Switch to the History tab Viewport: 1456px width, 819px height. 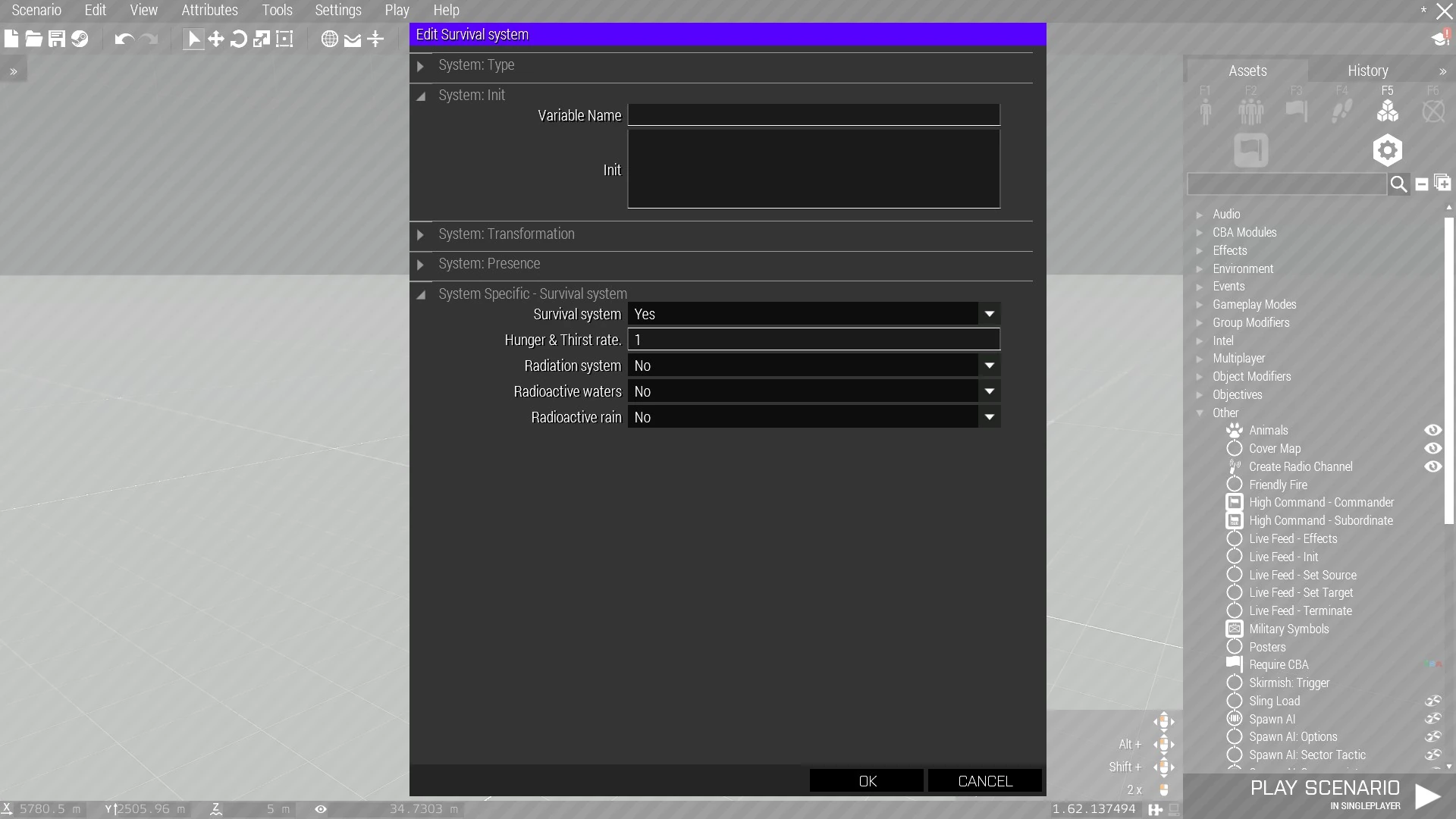(x=1367, y=71)
